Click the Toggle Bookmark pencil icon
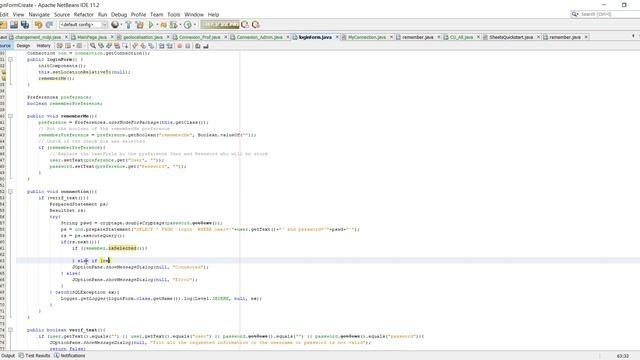The width and height of the screenshot is (640, 360). [x=135, y=46]
